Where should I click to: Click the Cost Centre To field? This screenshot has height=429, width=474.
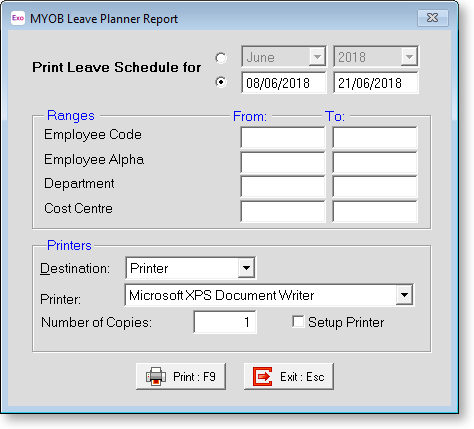[x=375, y=211]
